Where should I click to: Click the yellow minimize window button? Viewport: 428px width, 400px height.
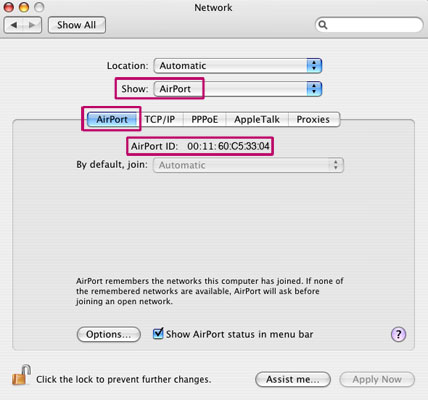pos(24,7)
